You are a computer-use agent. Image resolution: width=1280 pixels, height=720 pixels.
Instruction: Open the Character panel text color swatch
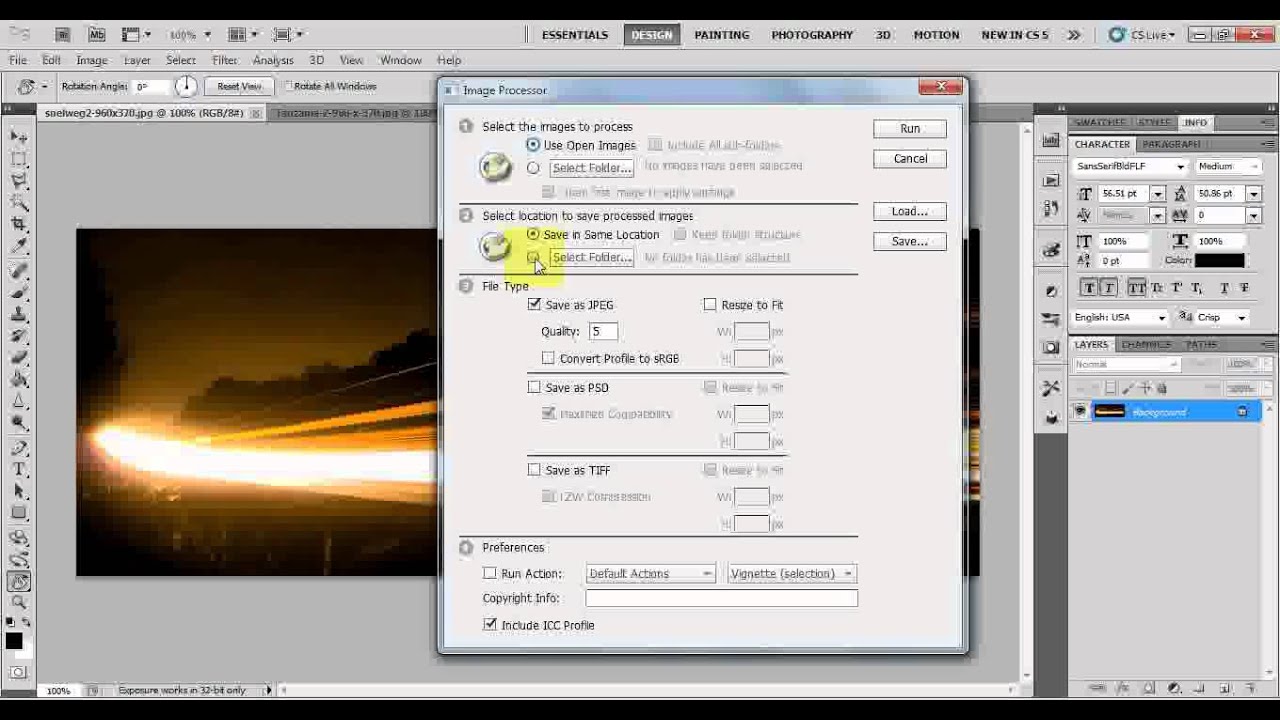tap(1220, 260)
